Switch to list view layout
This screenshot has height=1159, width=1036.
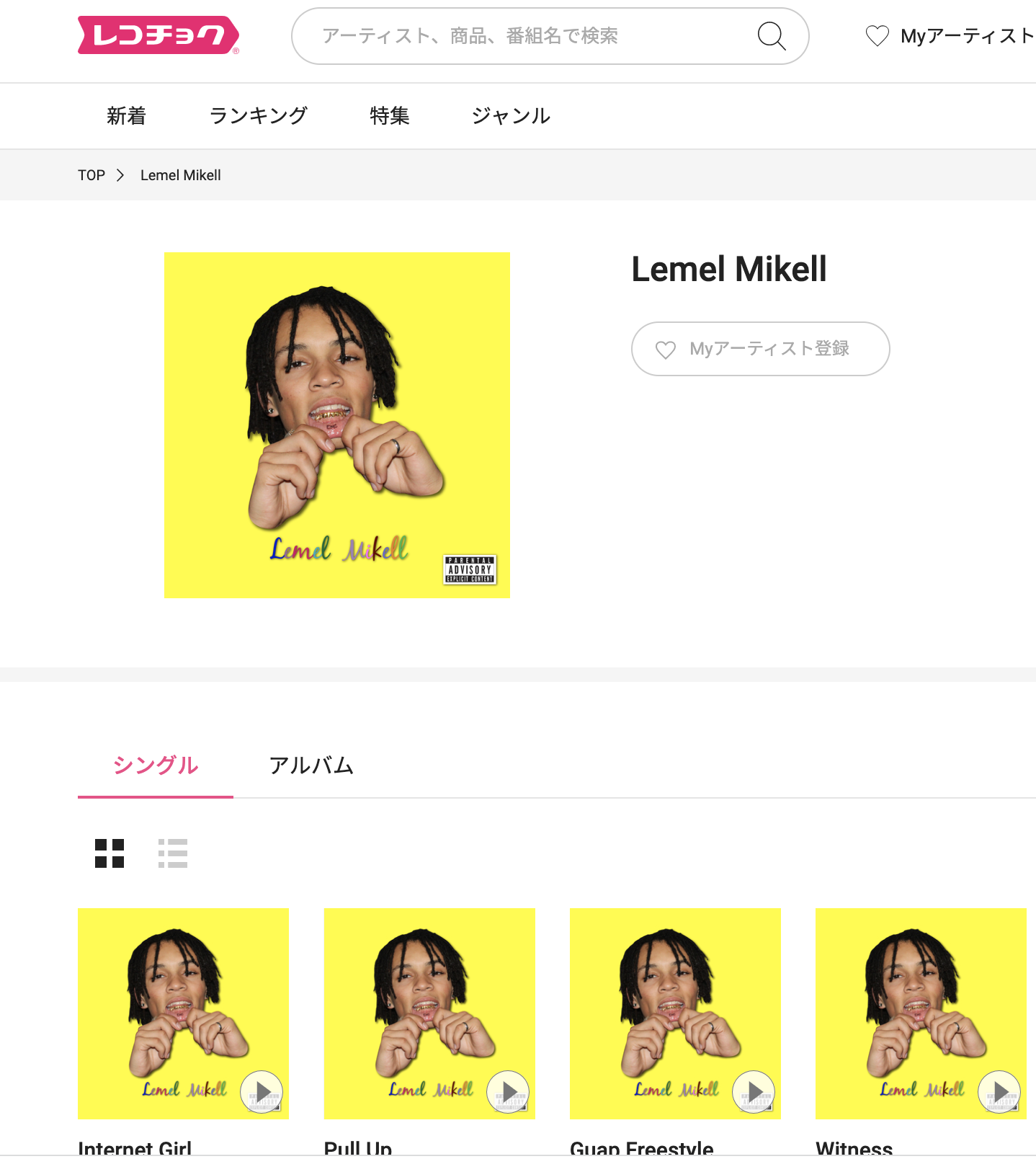tap(173, 853)
